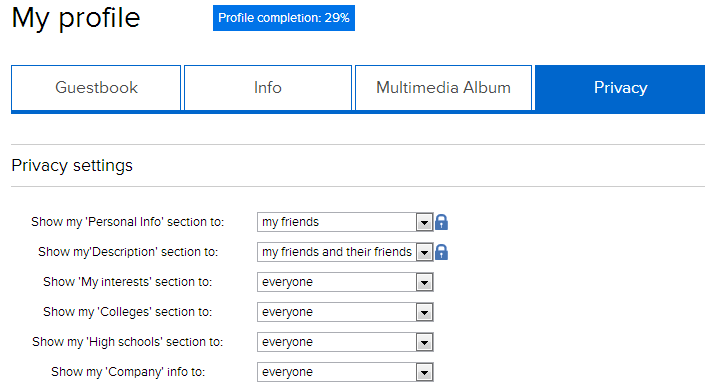Open the Info tab
This screenshot has height=391, width=713.
coord(268,88)
